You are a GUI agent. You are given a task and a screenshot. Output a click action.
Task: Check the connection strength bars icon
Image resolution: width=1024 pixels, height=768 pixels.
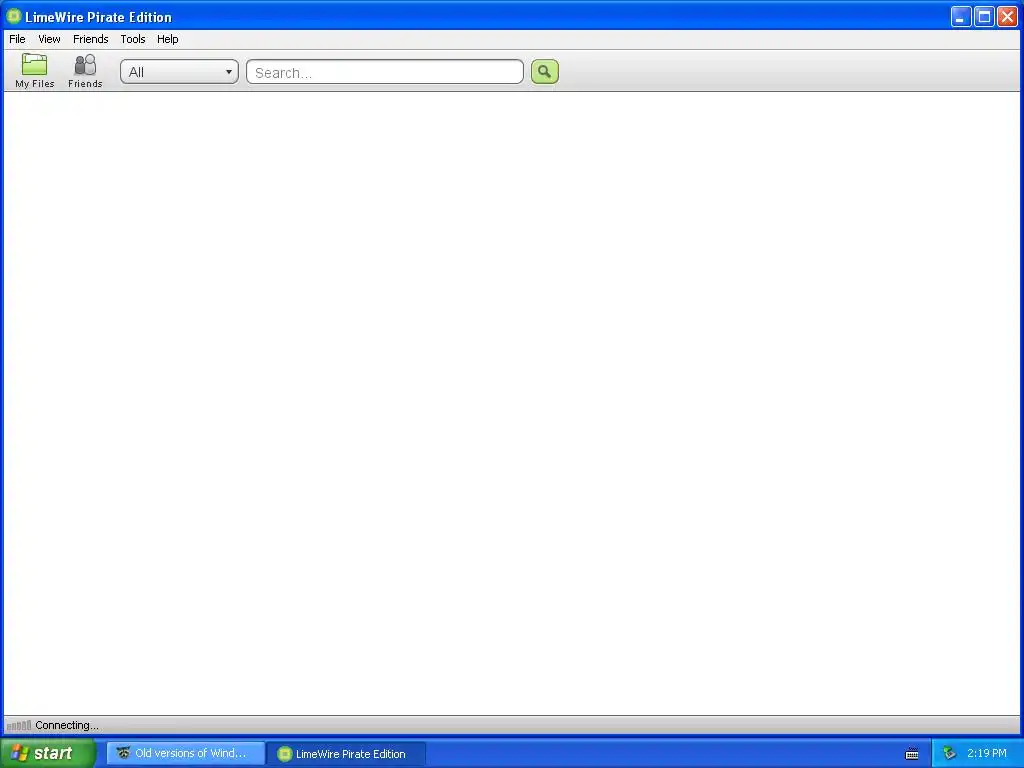click(x=19, y=725)
